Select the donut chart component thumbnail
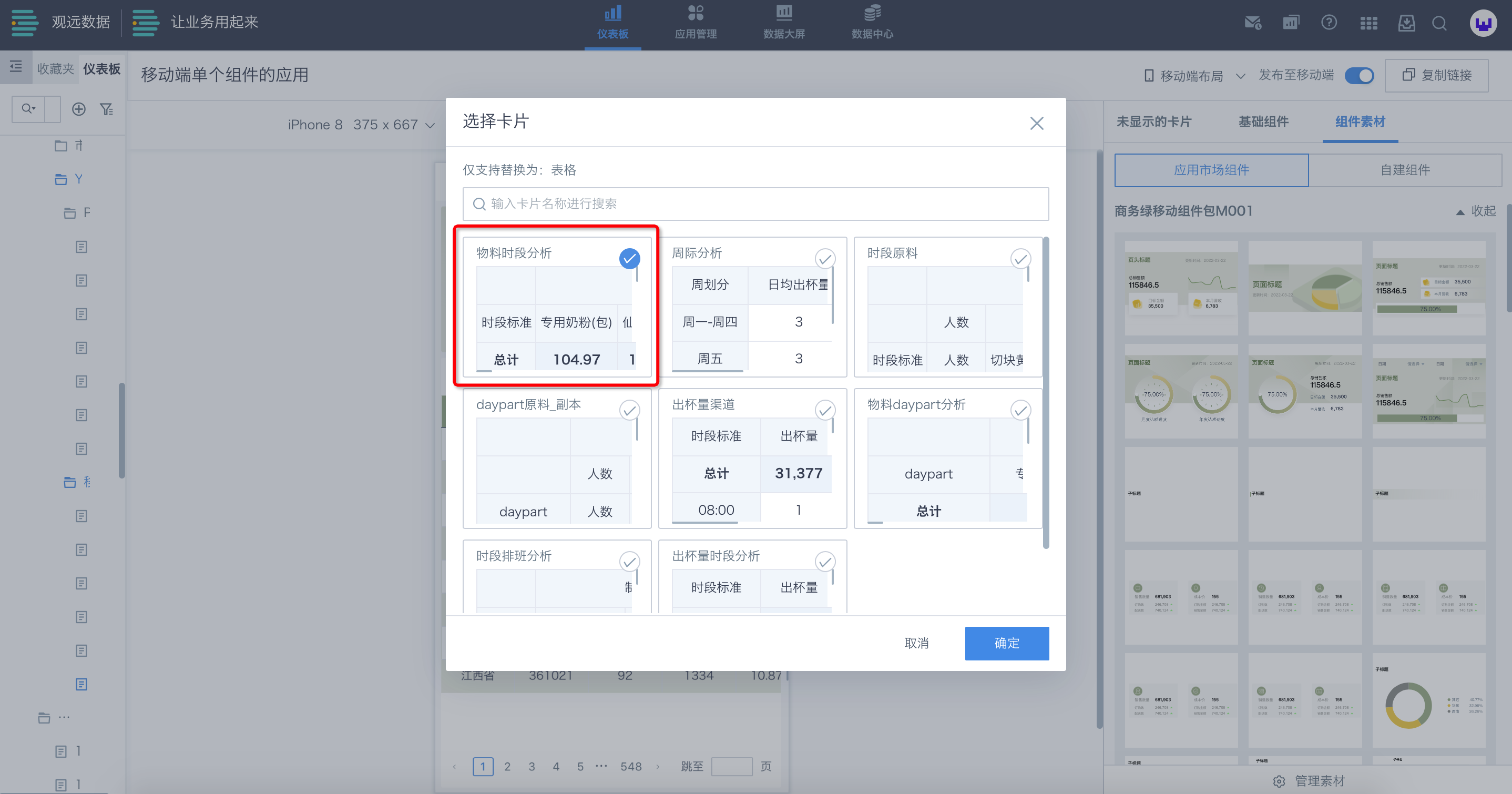This screenshot has width=1512, height=794. [x=1428, y=700]
